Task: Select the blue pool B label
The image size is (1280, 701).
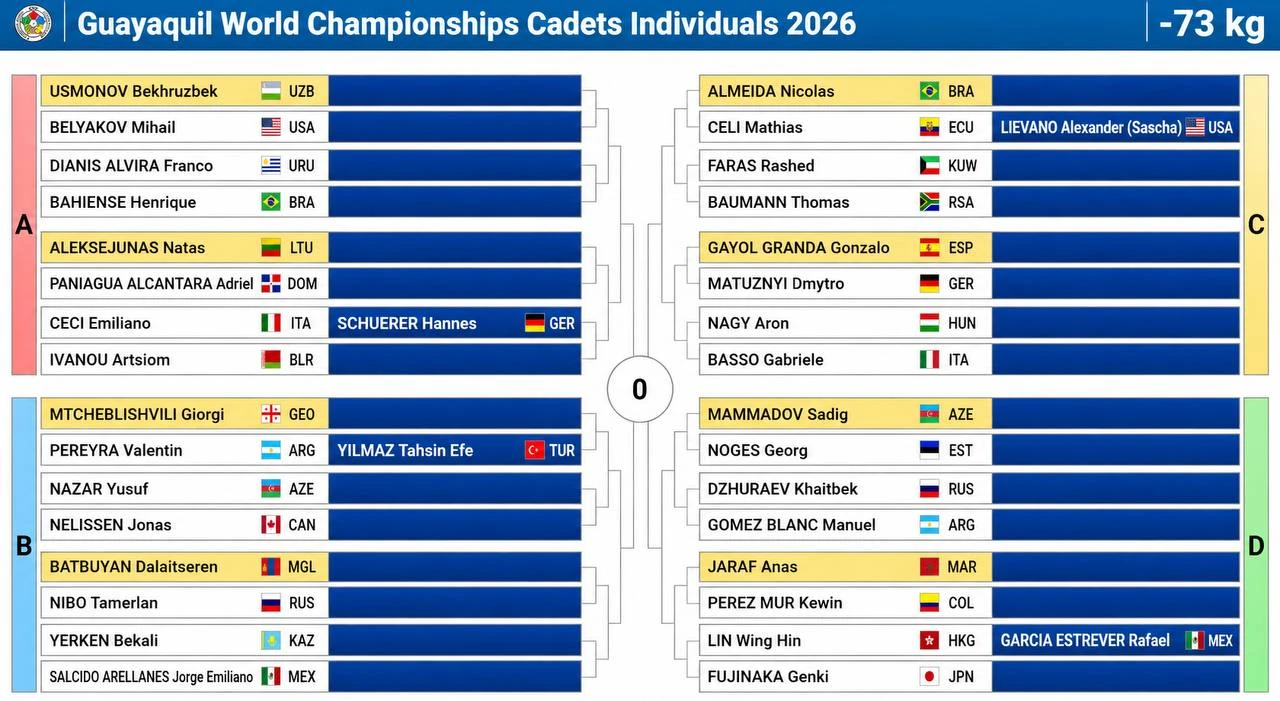Action: 24,545
